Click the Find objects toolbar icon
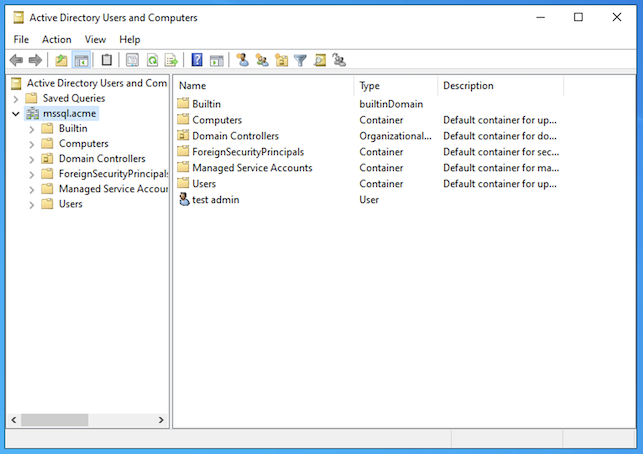 [320, 60]
